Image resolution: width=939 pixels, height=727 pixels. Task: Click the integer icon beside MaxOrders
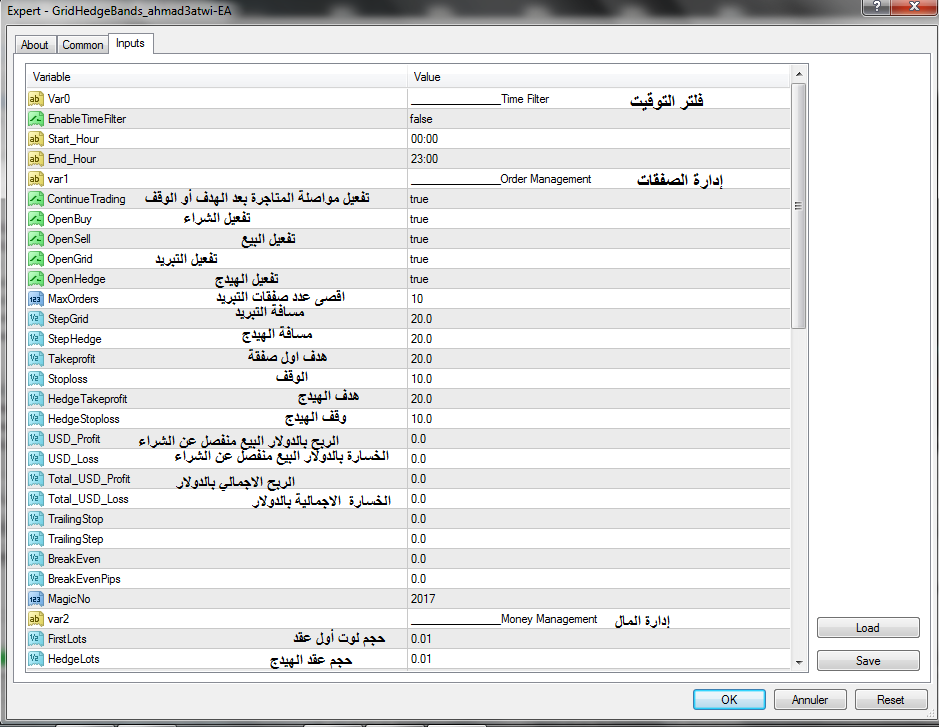click(x=35, y=299)
